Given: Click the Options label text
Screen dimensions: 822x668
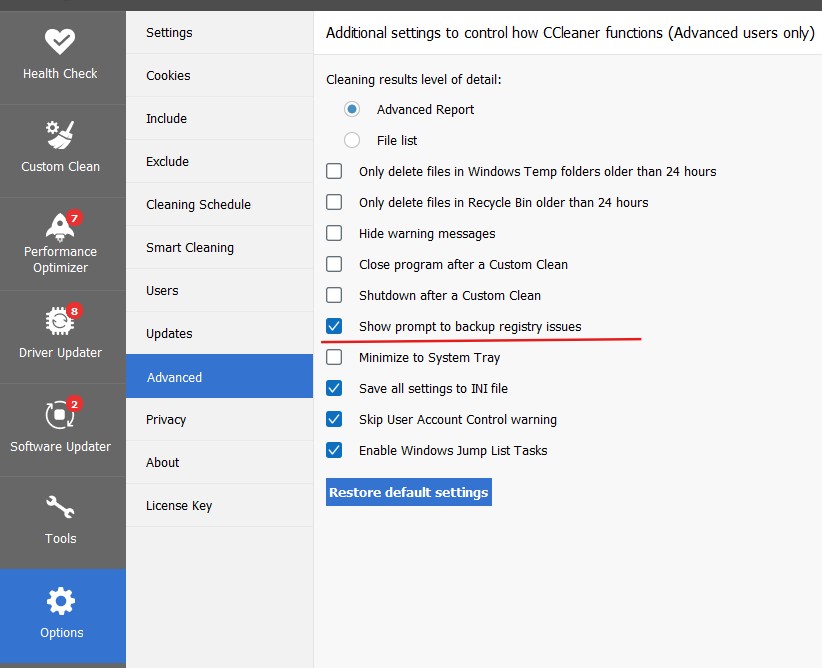Looking at the screenshot, I should coord(62,632).
